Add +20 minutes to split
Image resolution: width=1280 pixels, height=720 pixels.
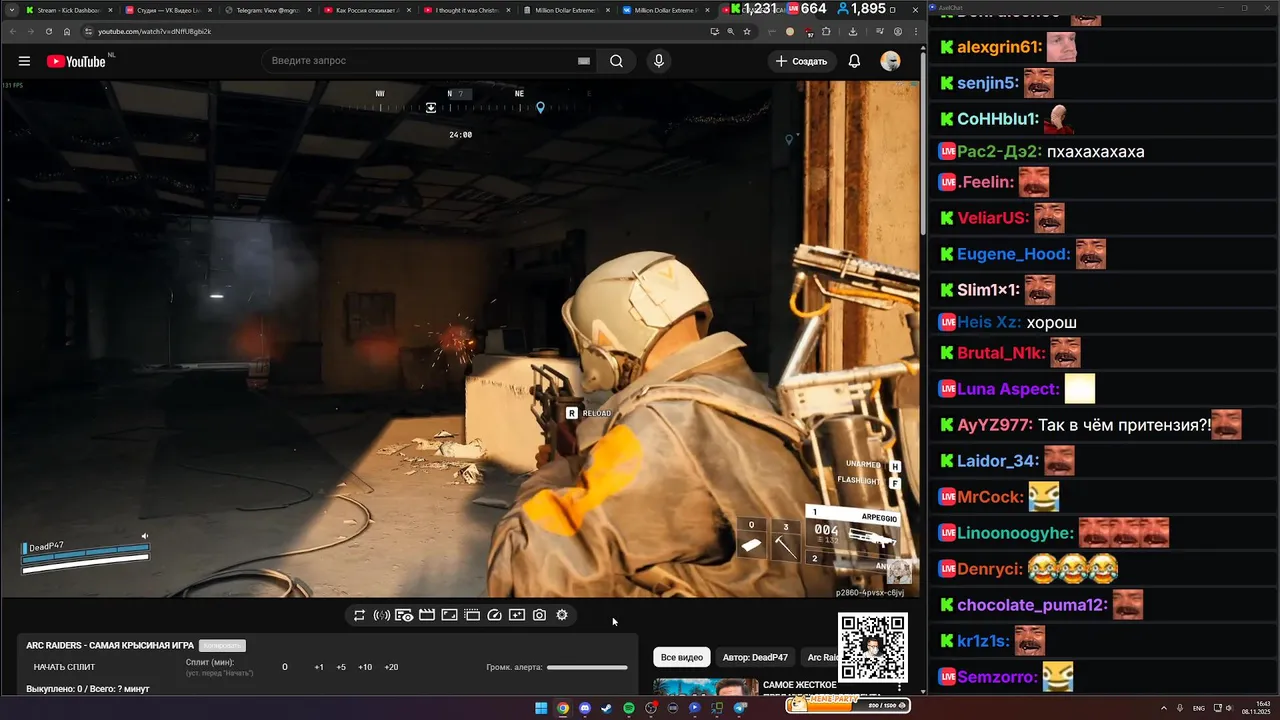click(391, 667)
